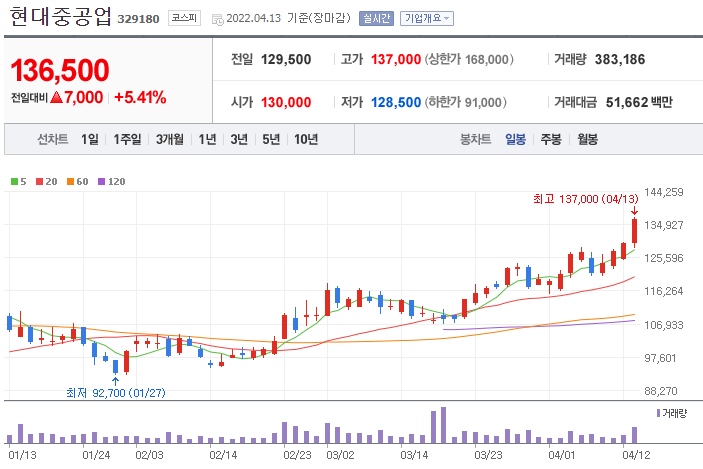Click the high price 137,000 value
Screen dimensions: 703x469
coord(396,60)
